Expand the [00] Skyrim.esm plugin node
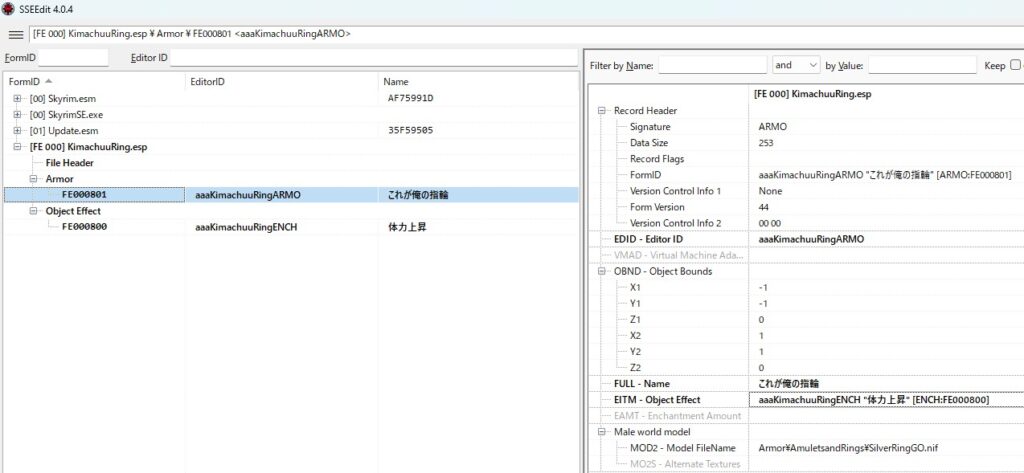 18,98
